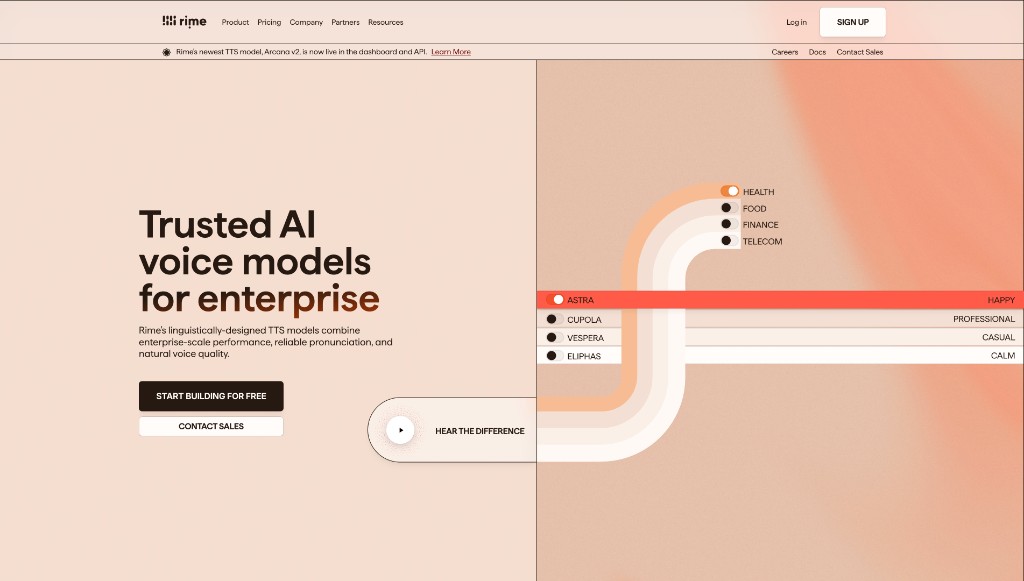Open the Pricing page
The image size is (1024, 581).
tap(269, 22)
